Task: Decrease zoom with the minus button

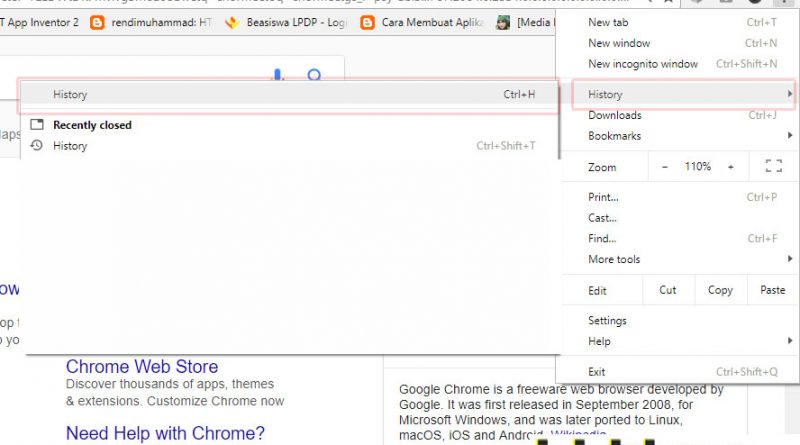Action: (x=664, y=167)
